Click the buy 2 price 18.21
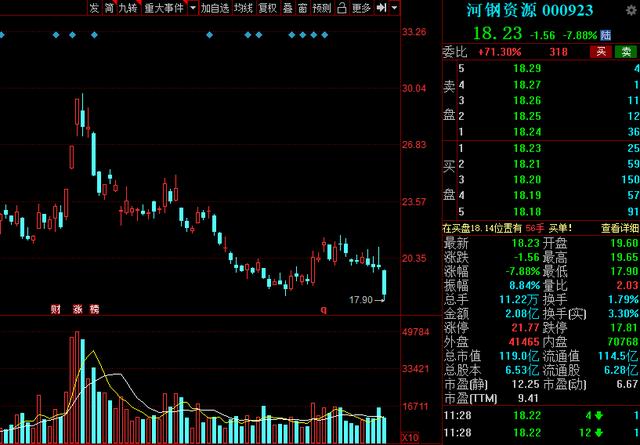 pos(527,164)
